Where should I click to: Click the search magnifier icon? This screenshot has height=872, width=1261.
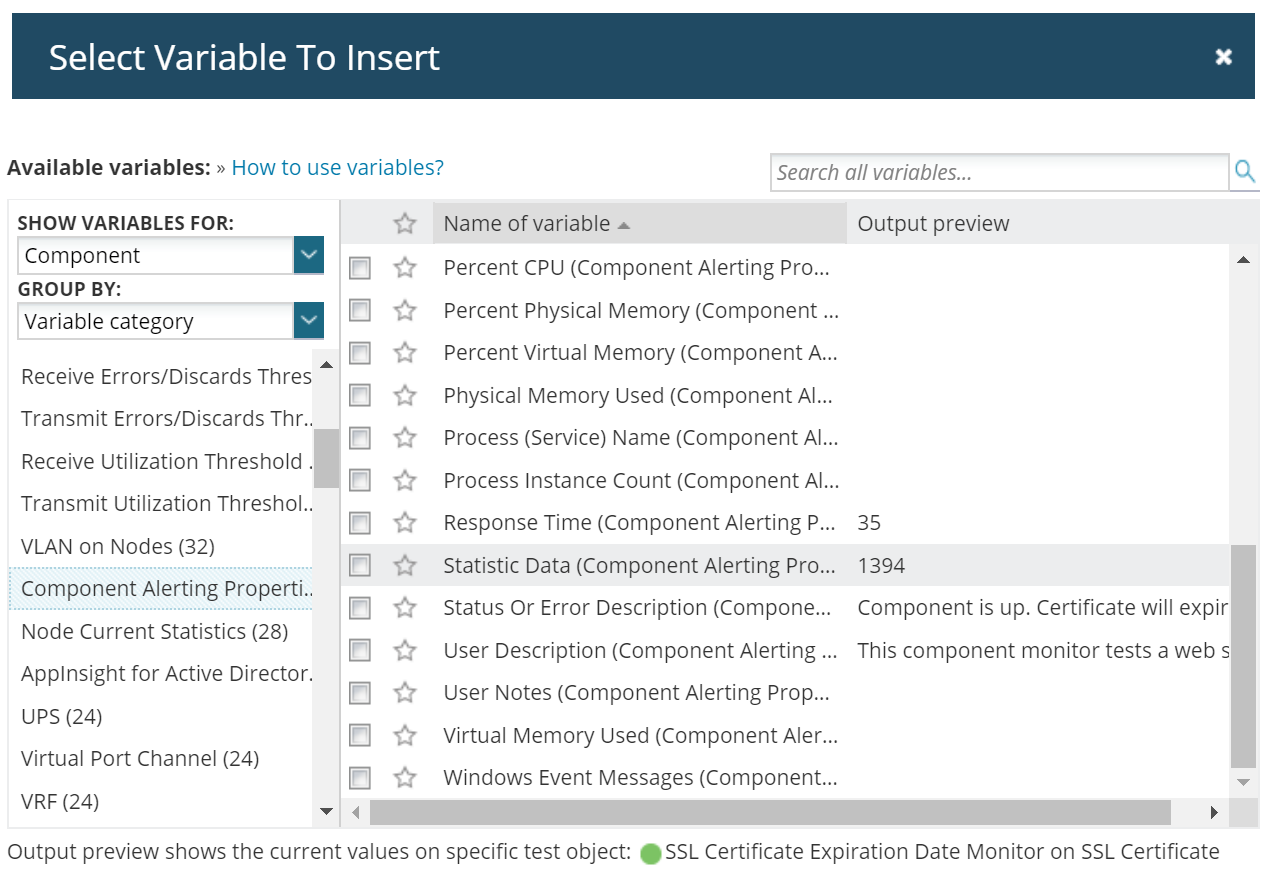pyautogui.click(x=1244, y=172)
